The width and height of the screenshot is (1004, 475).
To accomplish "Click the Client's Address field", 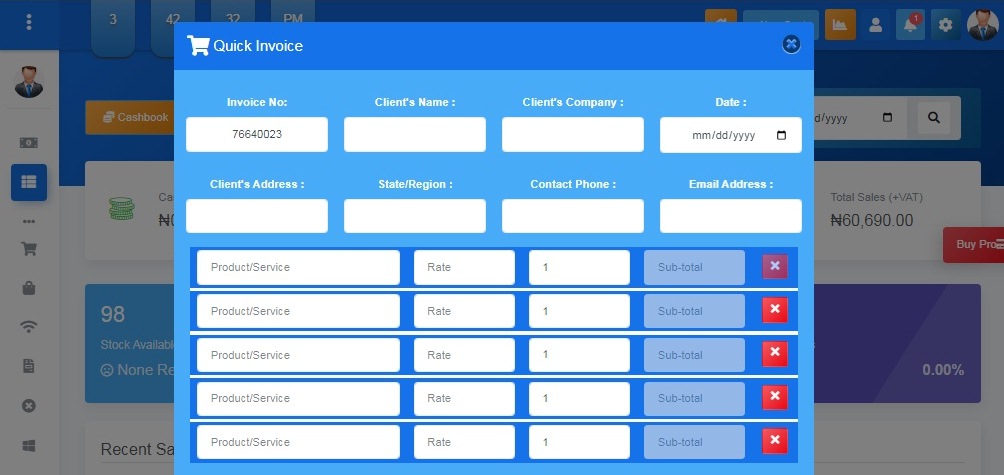I will point(257,216).
